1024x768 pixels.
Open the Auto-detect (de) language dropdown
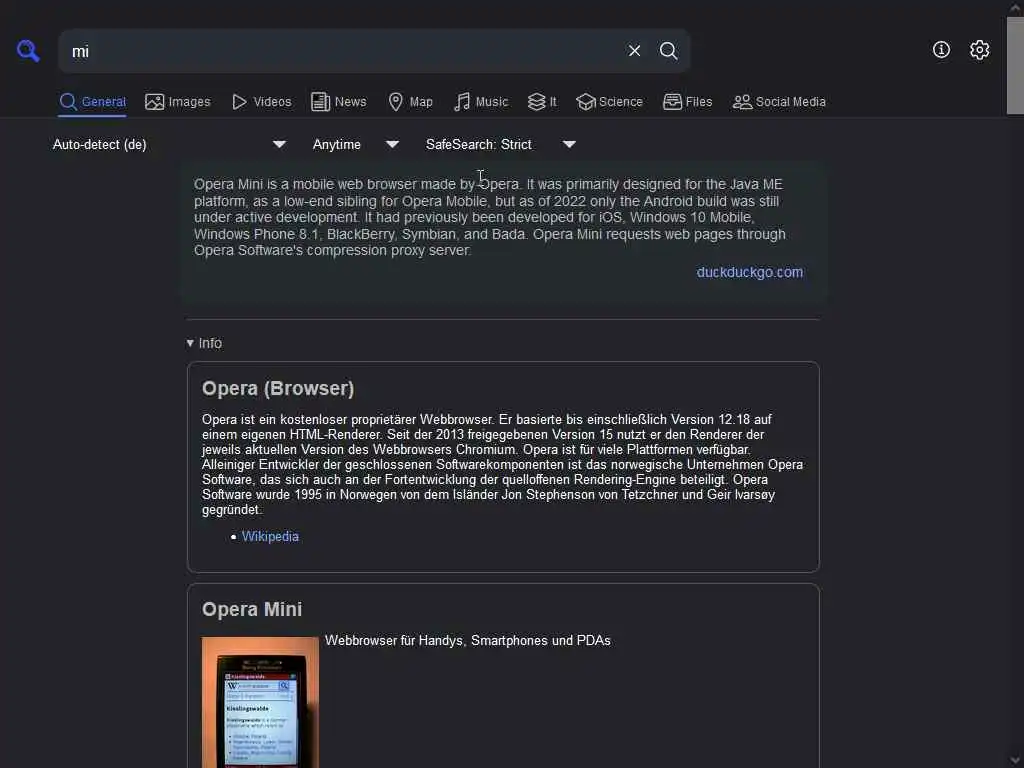[x=169, y=144]
